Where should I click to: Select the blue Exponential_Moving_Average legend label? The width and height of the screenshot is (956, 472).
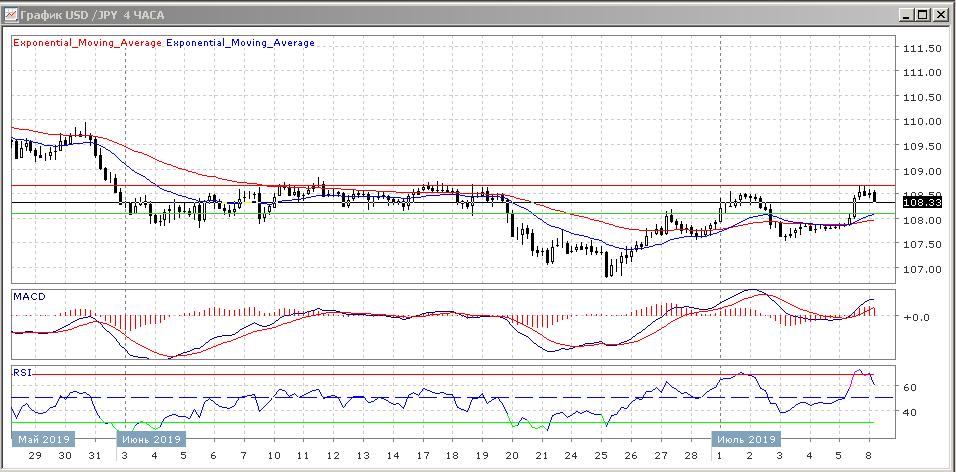[240, 43]
